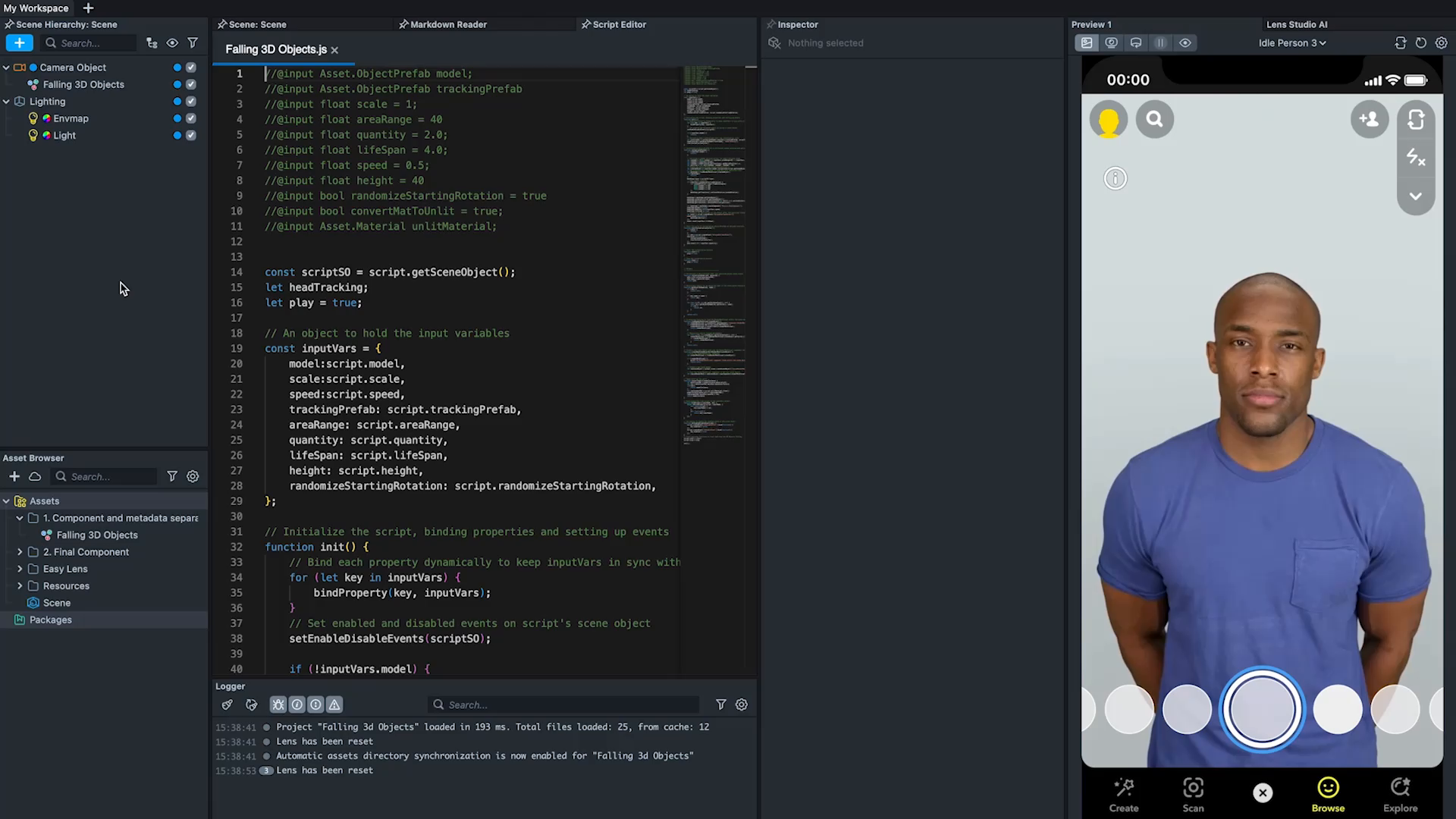Open Asset Browser filter icon
The height and width of the screenshot is (819, 1456).
172,477
